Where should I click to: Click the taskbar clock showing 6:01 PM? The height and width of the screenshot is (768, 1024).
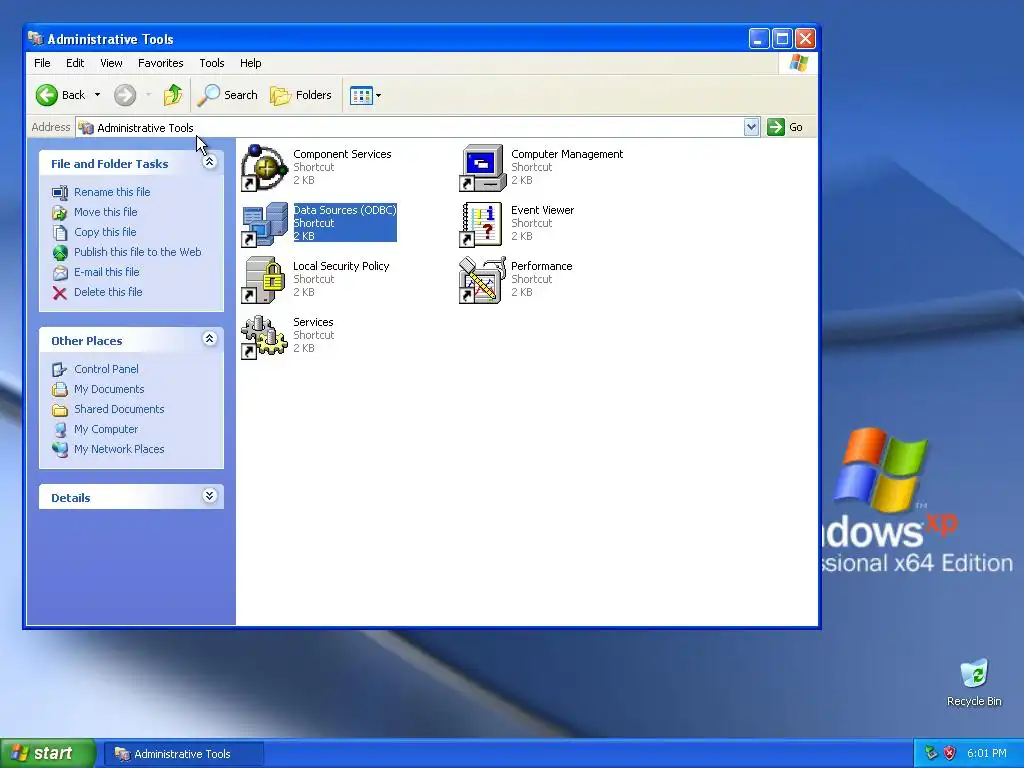coord(986,754)
